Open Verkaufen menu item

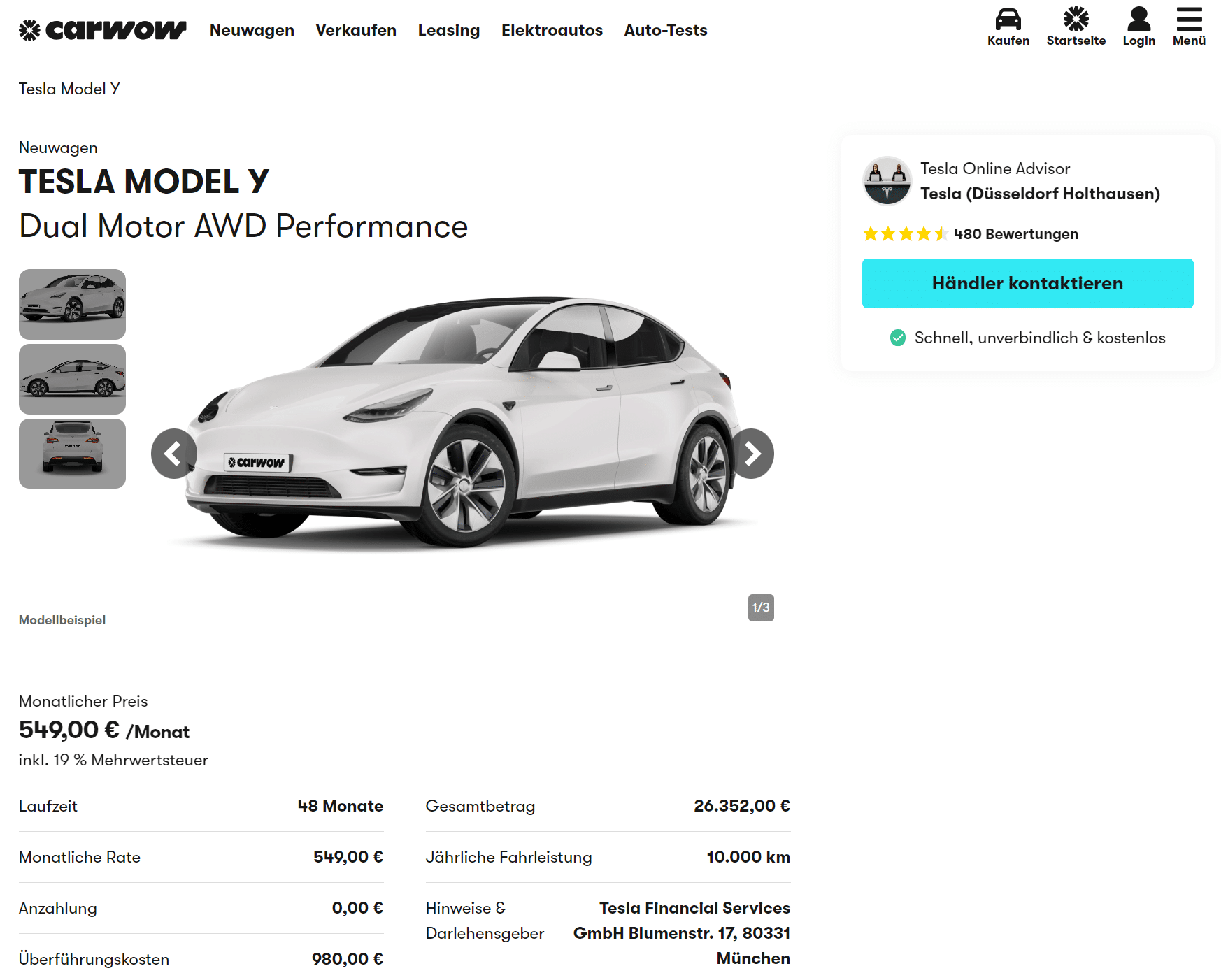tap(356, 30)
